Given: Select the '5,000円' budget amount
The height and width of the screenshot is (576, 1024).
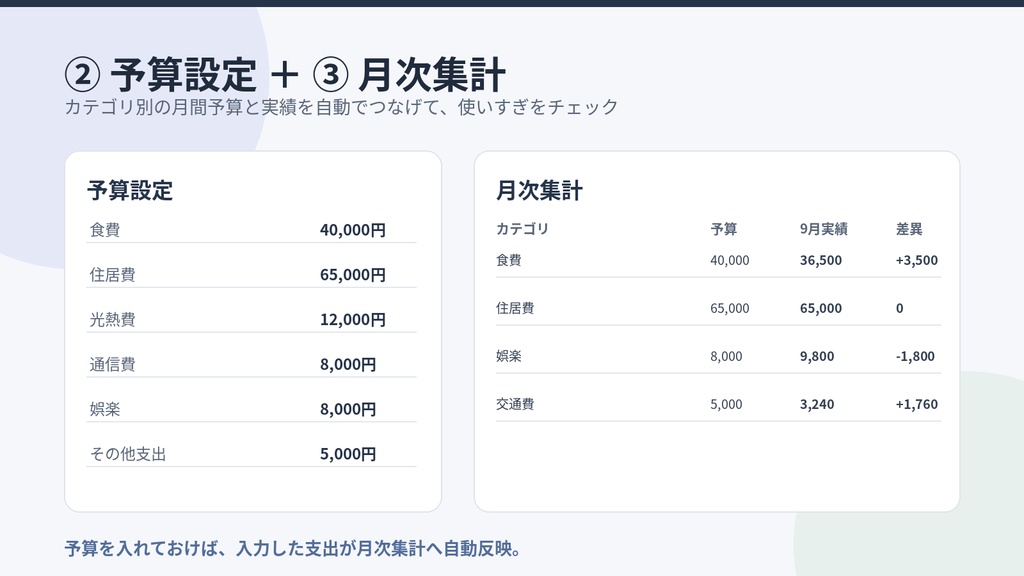Looking at the screenshot, I should point(348,454).
